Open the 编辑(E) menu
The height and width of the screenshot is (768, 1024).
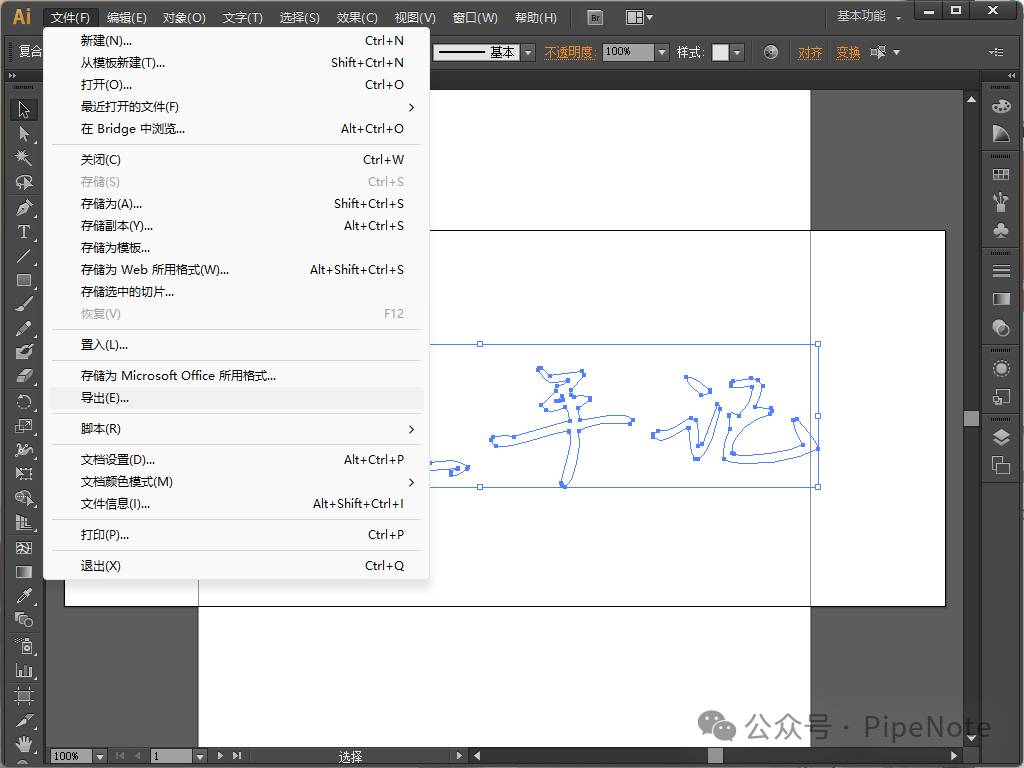click(127, 18)
